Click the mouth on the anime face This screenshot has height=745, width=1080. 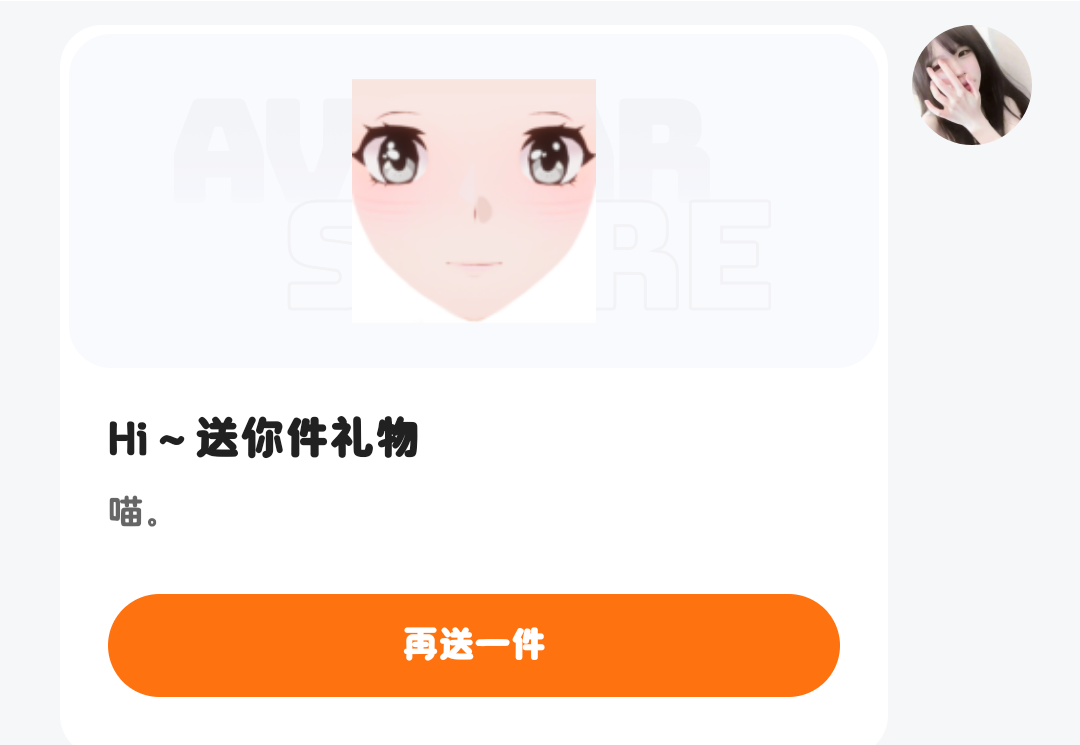pyautogui.click(x=474, y=264)
